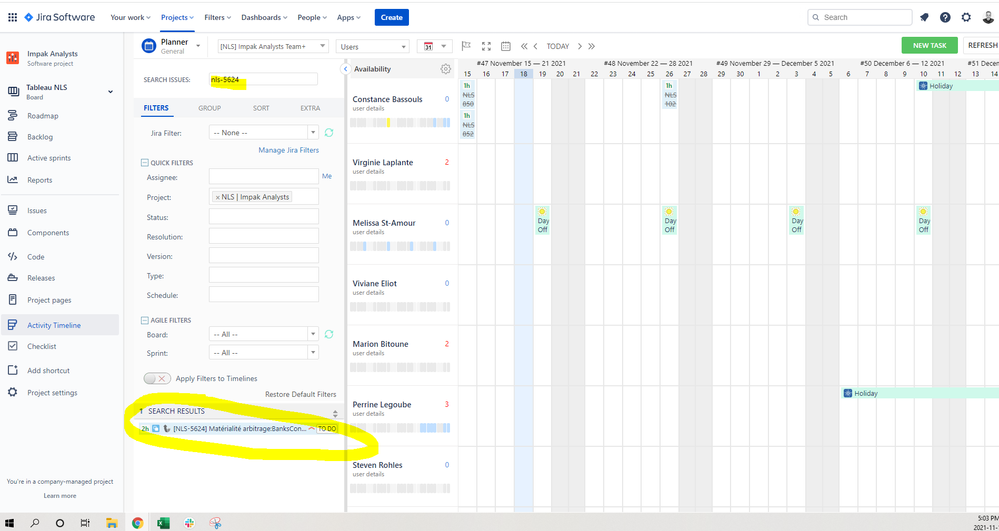This screenshot has width=999, height=531.
Task: Open Project settings in the sidebar
Action: (52, 393)
